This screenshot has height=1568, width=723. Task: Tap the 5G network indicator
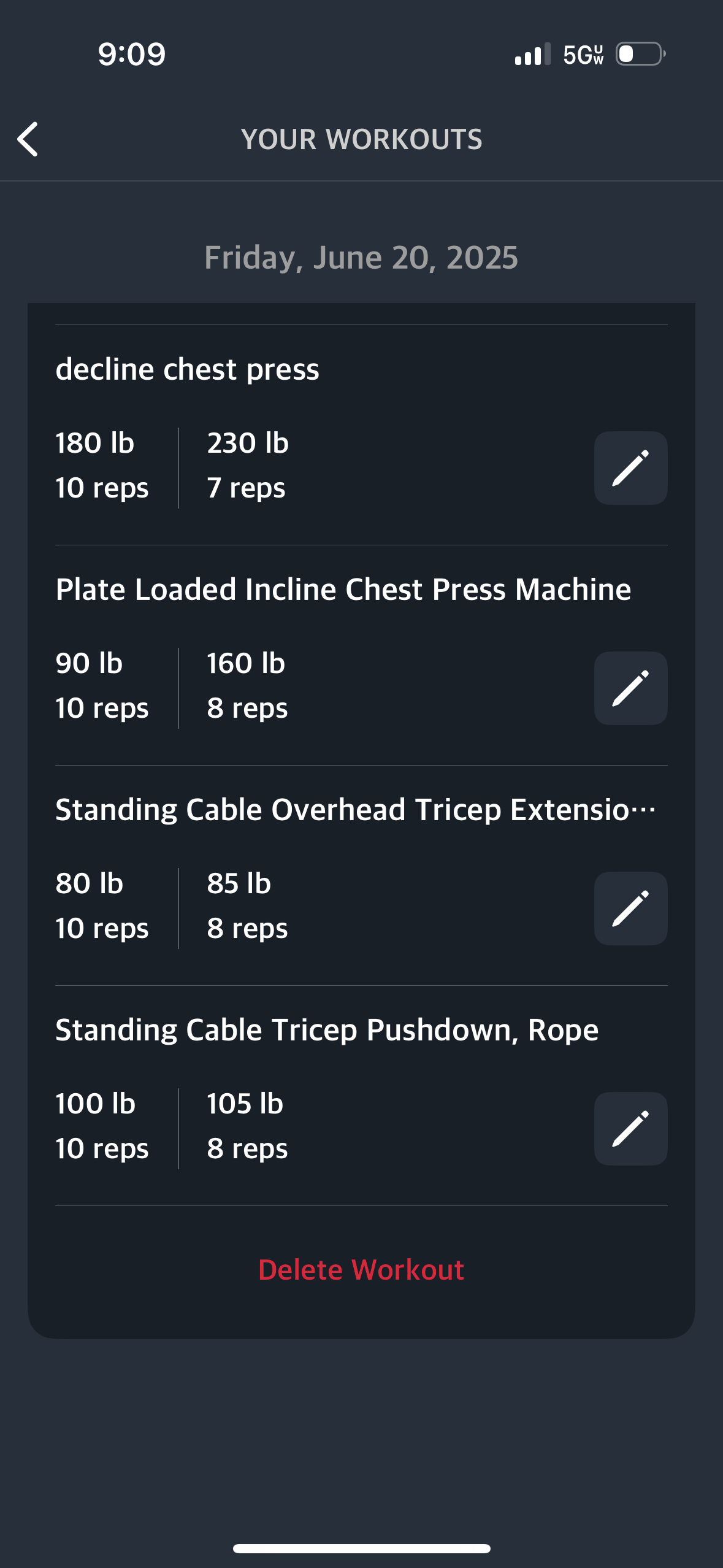584,55
